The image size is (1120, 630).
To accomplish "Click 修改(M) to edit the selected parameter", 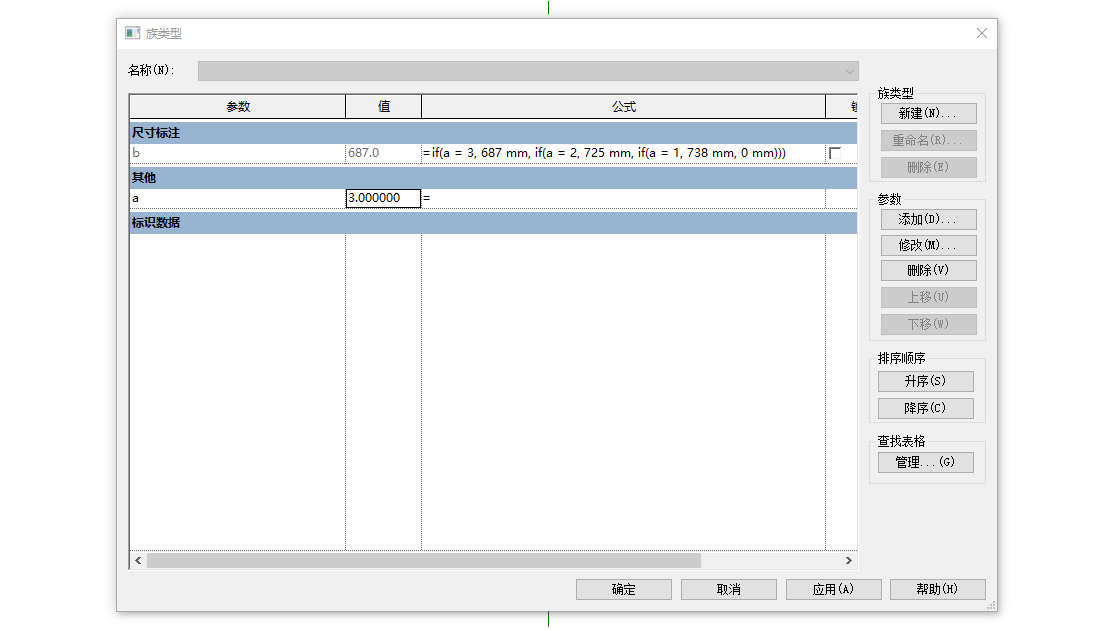I will [x=928, y=245].
